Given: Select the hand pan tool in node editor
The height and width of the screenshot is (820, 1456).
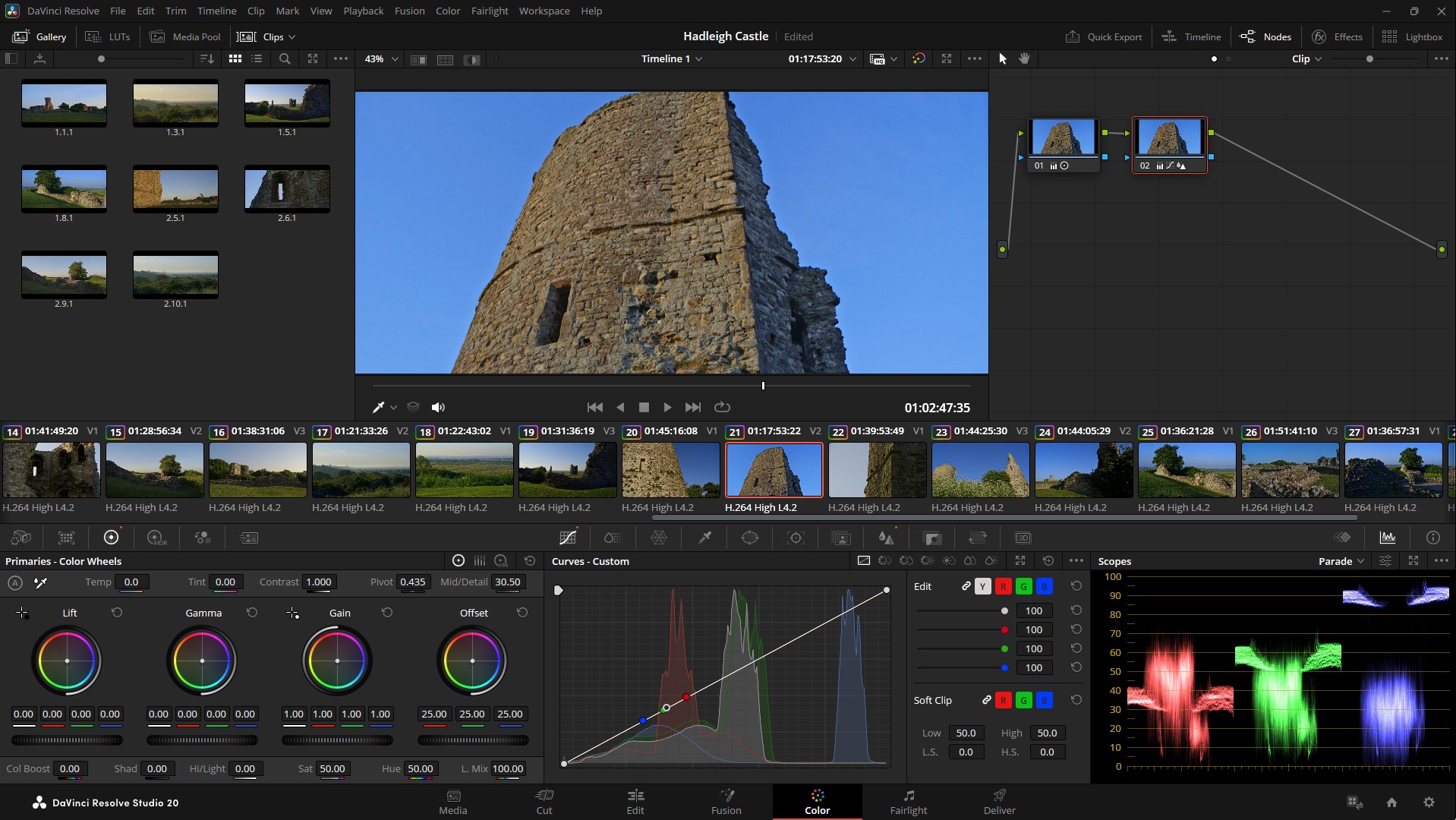Looking at the screenshot, I should click(x=1024, y=58).
